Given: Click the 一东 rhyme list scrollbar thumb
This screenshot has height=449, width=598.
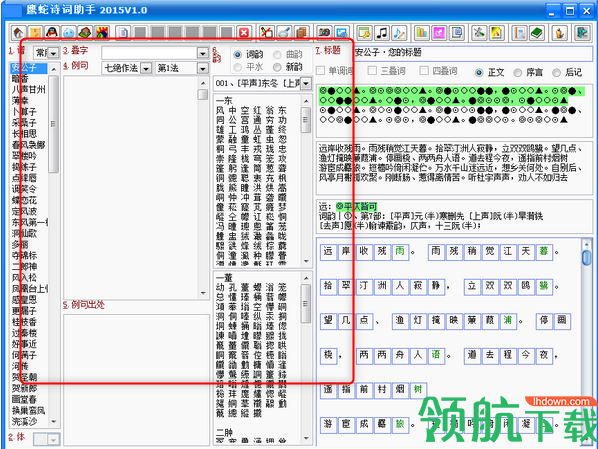Looking at the screenshot, I should (306, 119).
